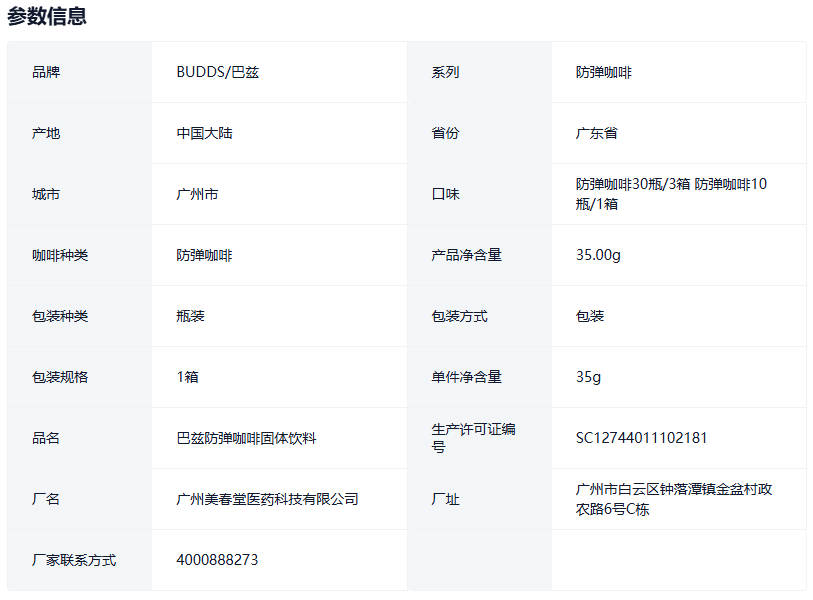The height and width of the screenshot is (600, 813).
Task: Click the 防弹咖啡30瓶/3箱 flavor value
Action: point(671,194)
